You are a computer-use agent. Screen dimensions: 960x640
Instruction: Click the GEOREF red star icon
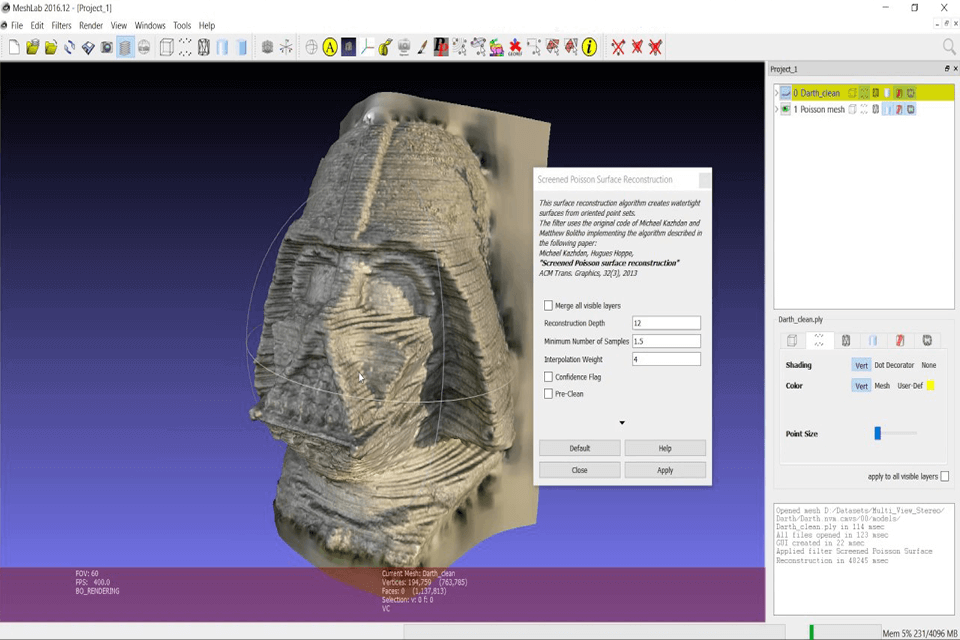point(515,47)
